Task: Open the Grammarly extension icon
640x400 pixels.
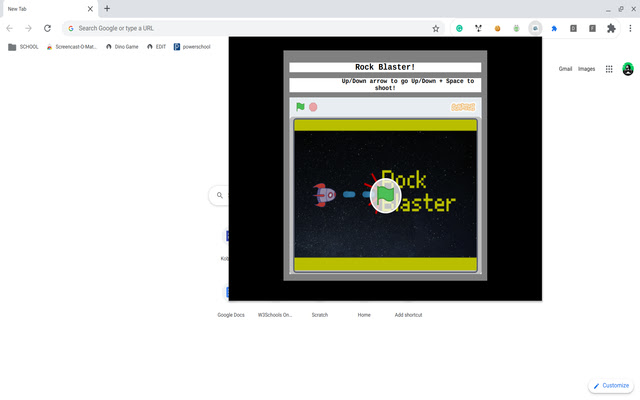Action: pyautogui.click(x=459, y=28)
